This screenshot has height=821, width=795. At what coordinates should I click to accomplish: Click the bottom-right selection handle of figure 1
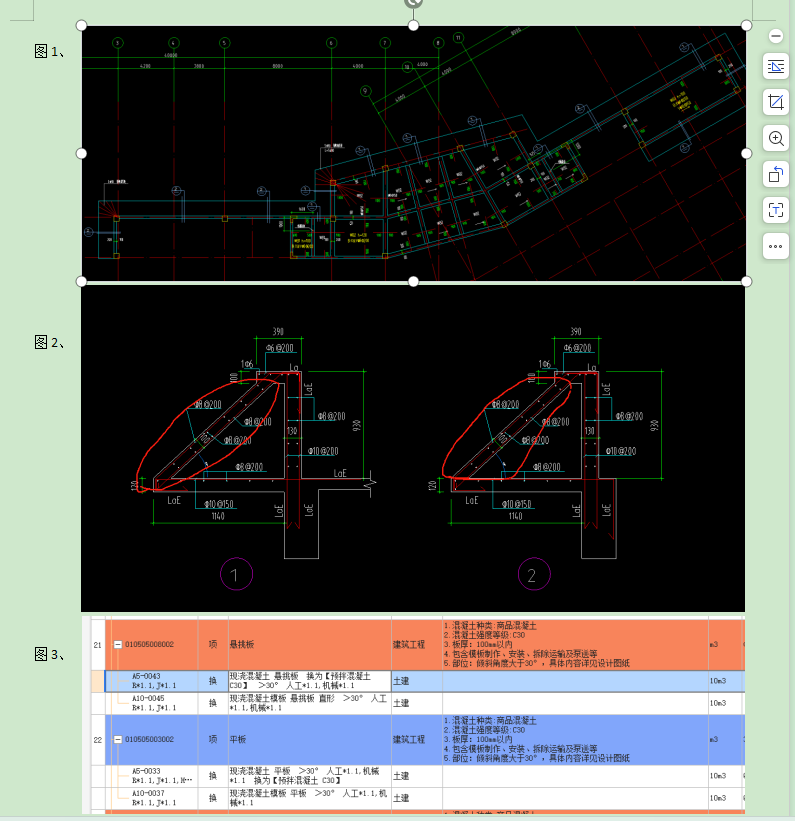click(746, 282)
